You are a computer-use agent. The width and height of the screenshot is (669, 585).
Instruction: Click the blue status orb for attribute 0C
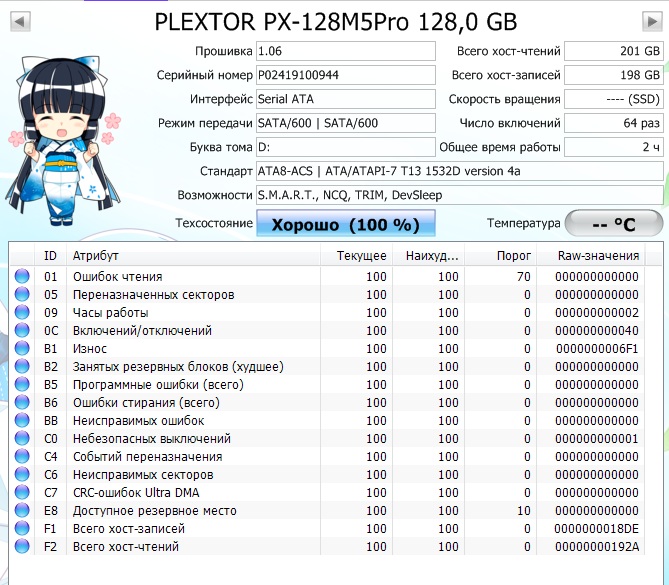pyautogui.click(x=22, y=330)
